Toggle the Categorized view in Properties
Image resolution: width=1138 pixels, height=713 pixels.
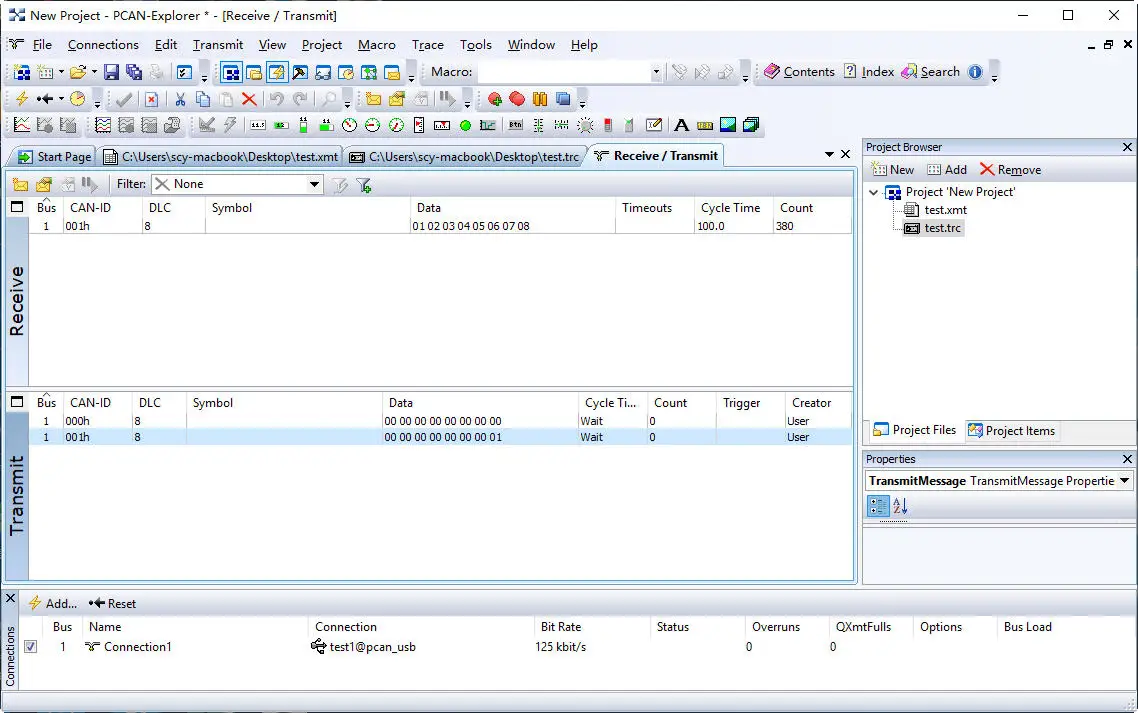coord(878,506)
